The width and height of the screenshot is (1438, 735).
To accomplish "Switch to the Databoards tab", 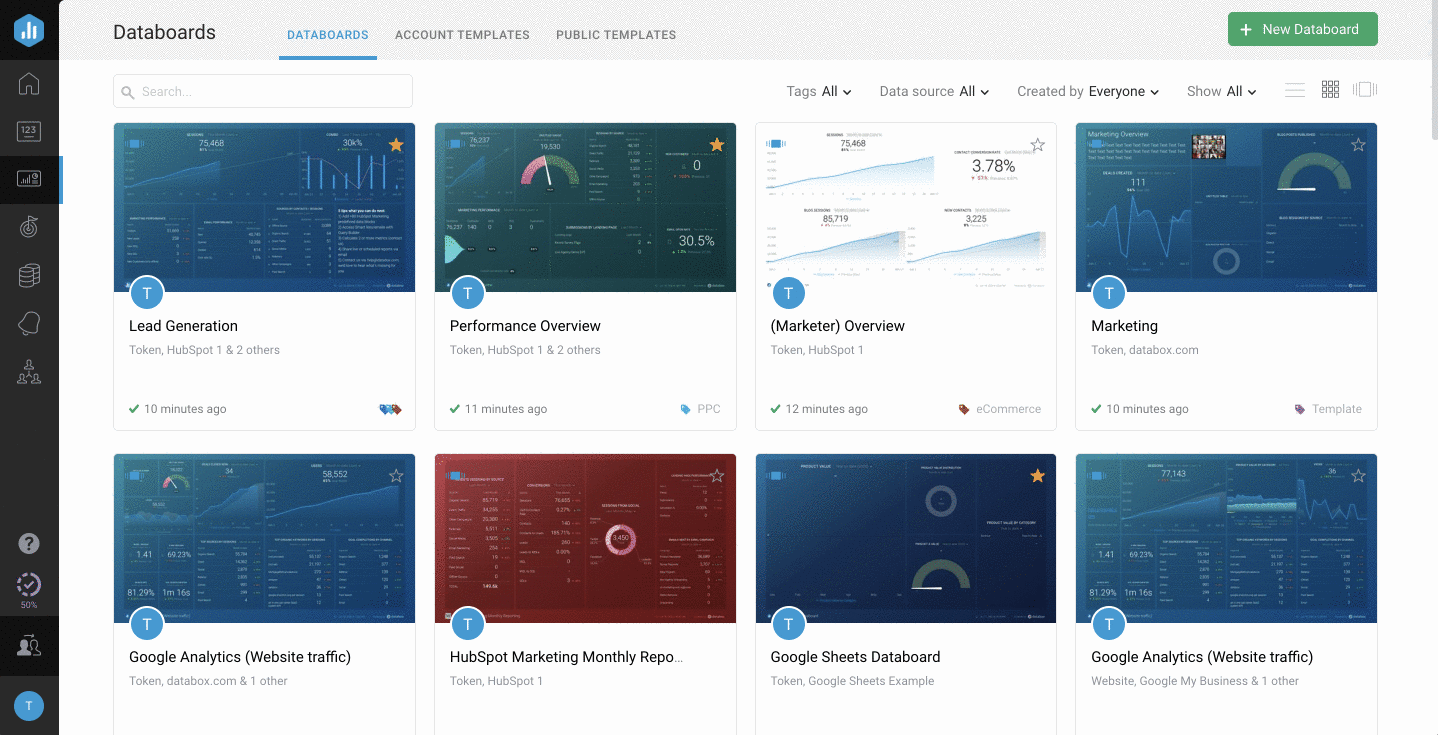I will [x=328, y=35].
